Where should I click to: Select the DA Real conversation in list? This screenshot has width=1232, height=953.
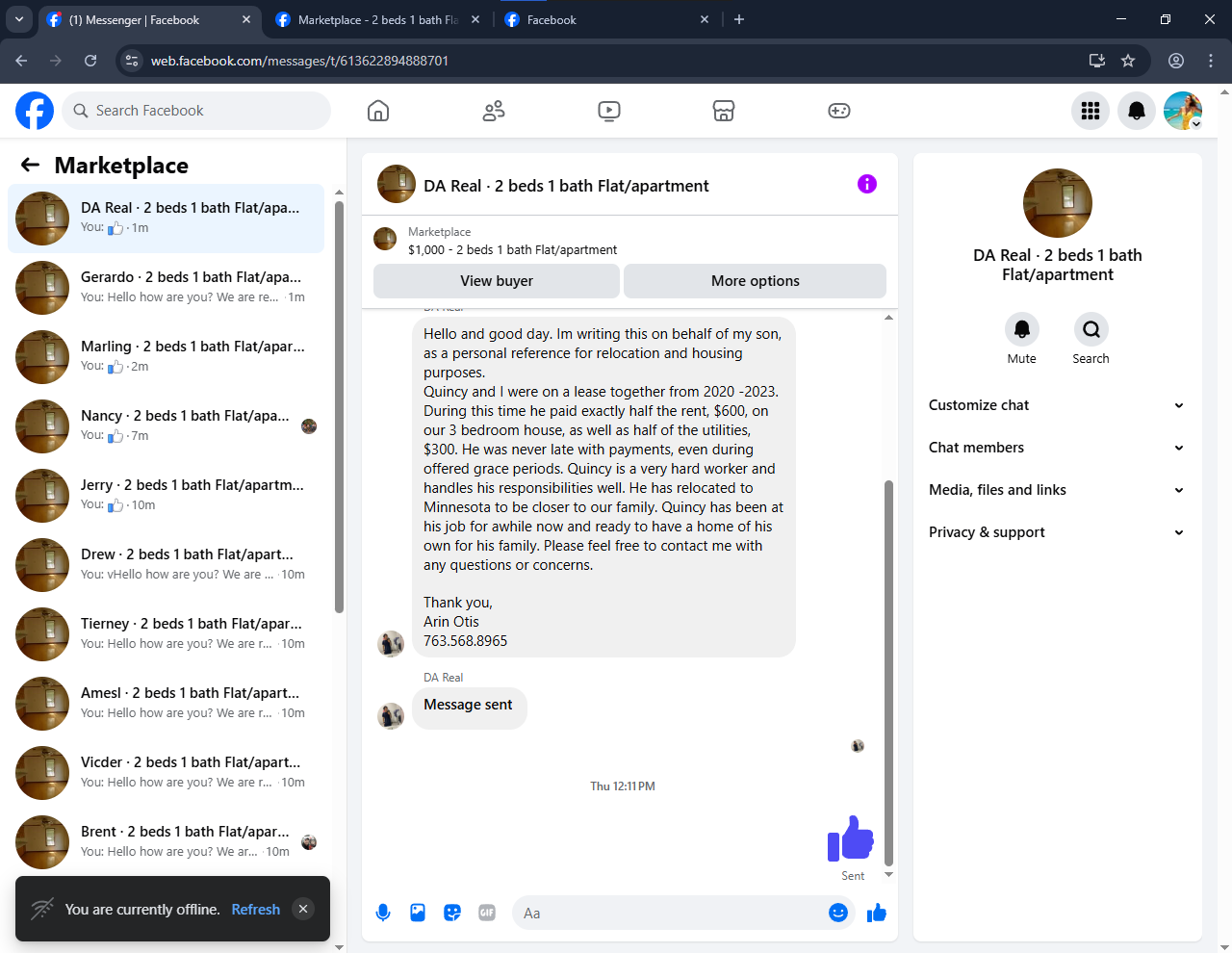click(166, 219)
